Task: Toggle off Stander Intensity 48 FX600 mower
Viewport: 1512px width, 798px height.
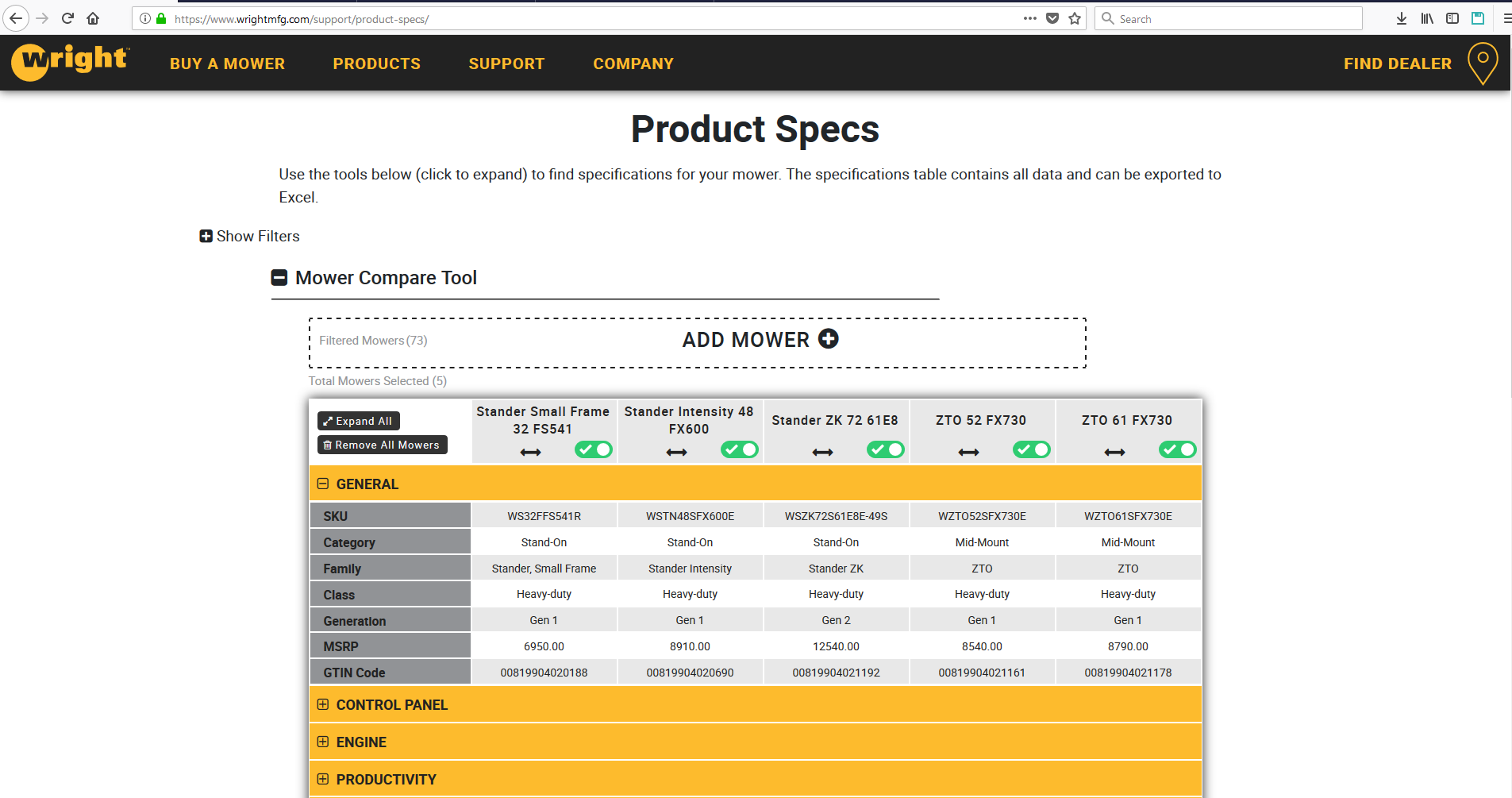Action: coord(740,449)
